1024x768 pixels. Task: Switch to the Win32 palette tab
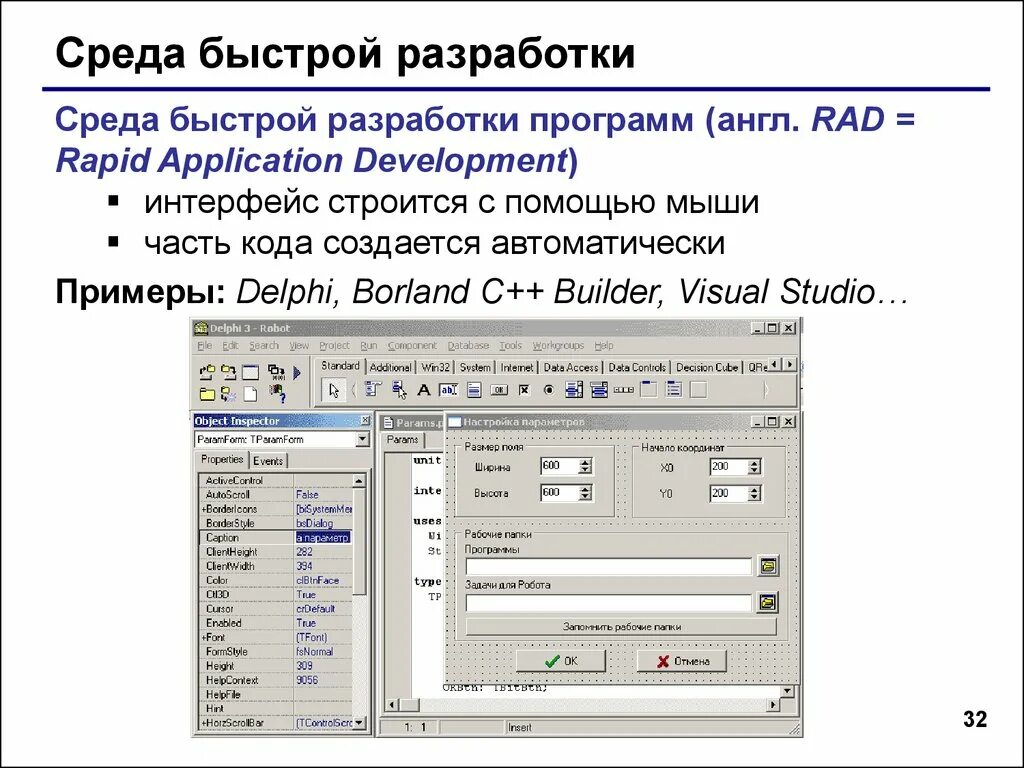pos(436,368)
